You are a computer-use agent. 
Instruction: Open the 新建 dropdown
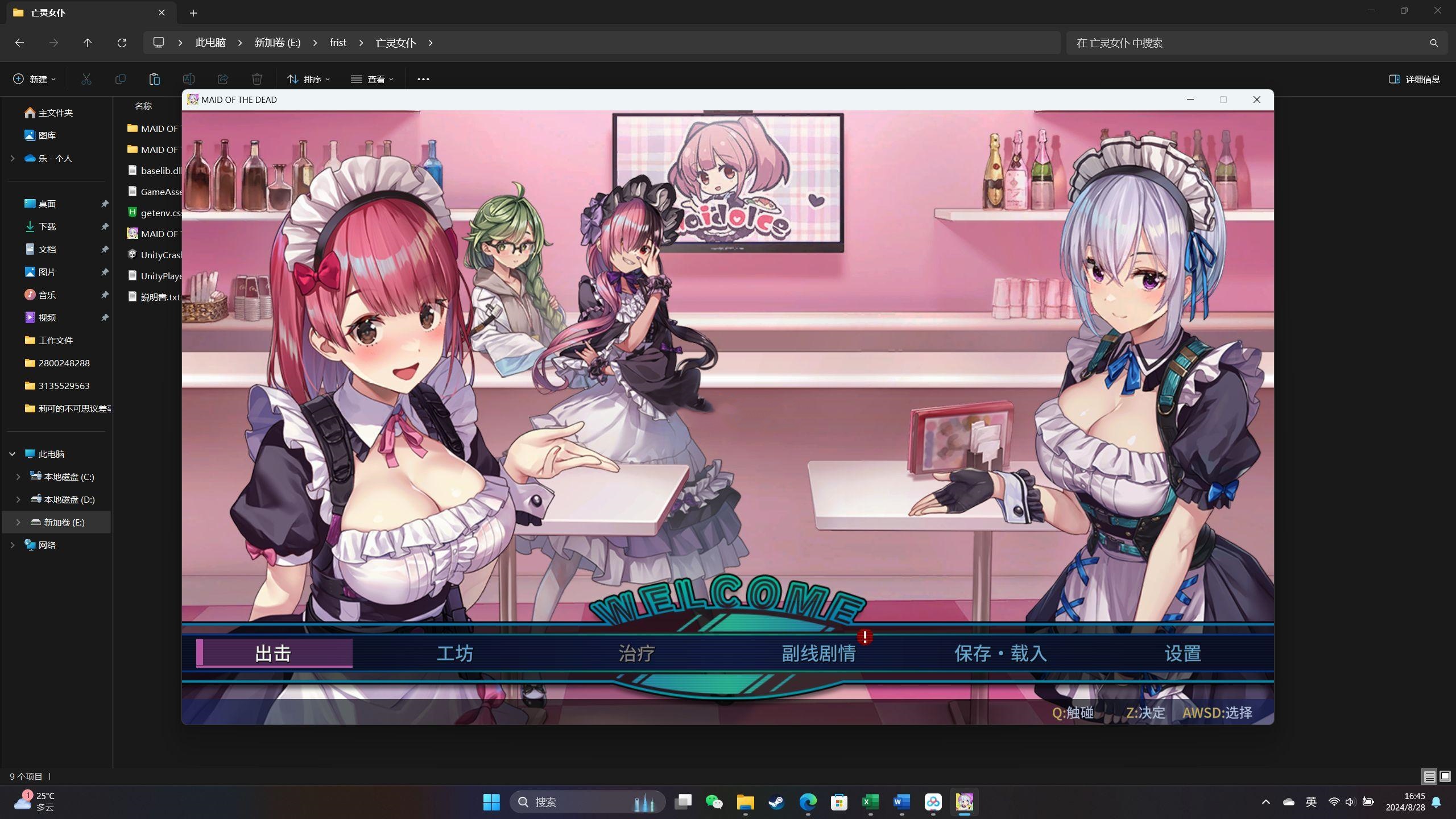pos(35,79)
